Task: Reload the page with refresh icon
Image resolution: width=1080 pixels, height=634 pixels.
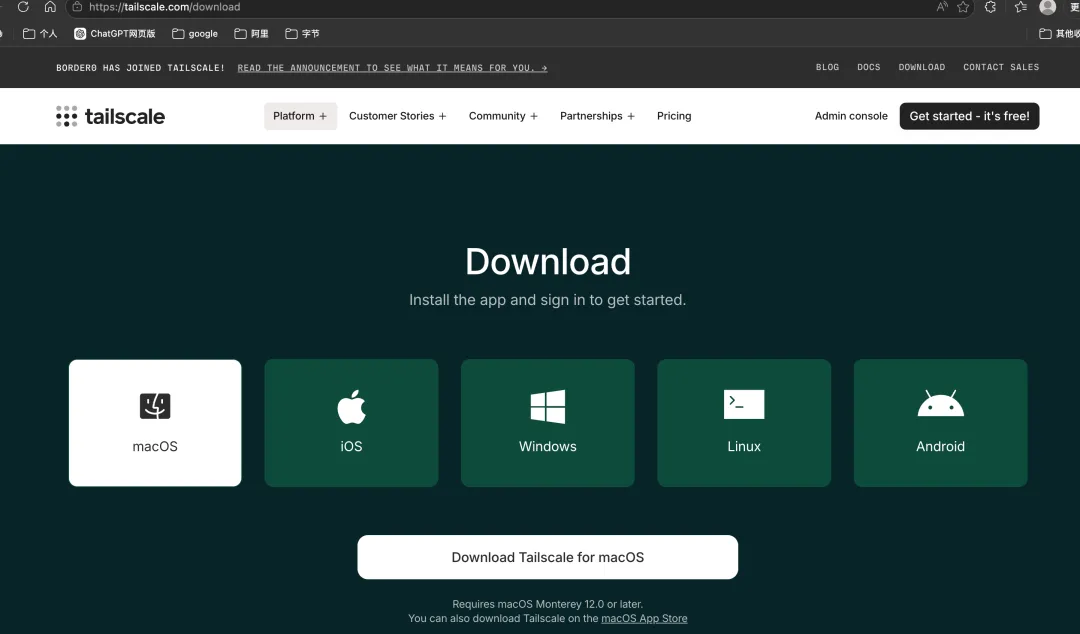Action: point(23,7)
